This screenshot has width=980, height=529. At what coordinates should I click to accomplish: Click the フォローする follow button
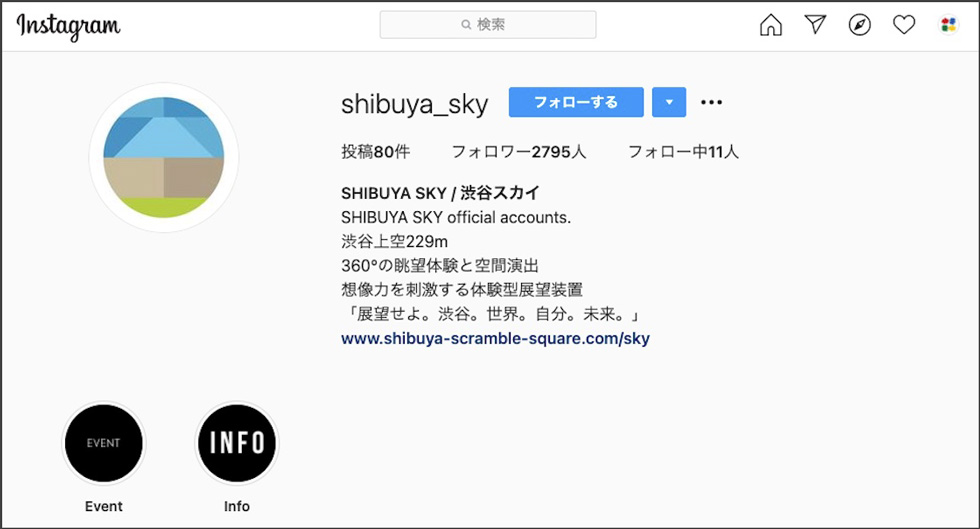pyautogui.click(x=576, y=102)
